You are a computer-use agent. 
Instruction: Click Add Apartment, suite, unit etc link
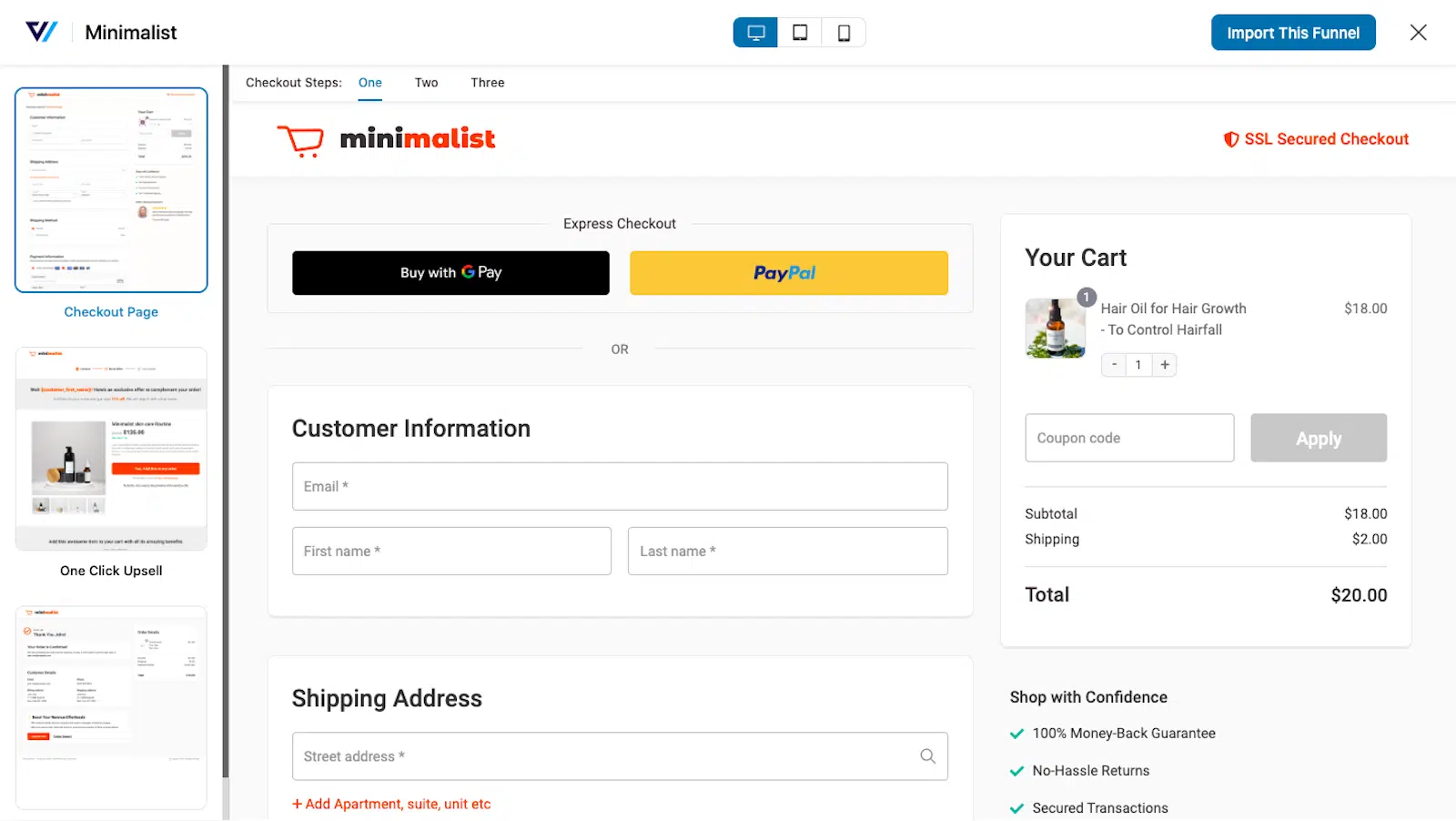[x=391, y=804]
